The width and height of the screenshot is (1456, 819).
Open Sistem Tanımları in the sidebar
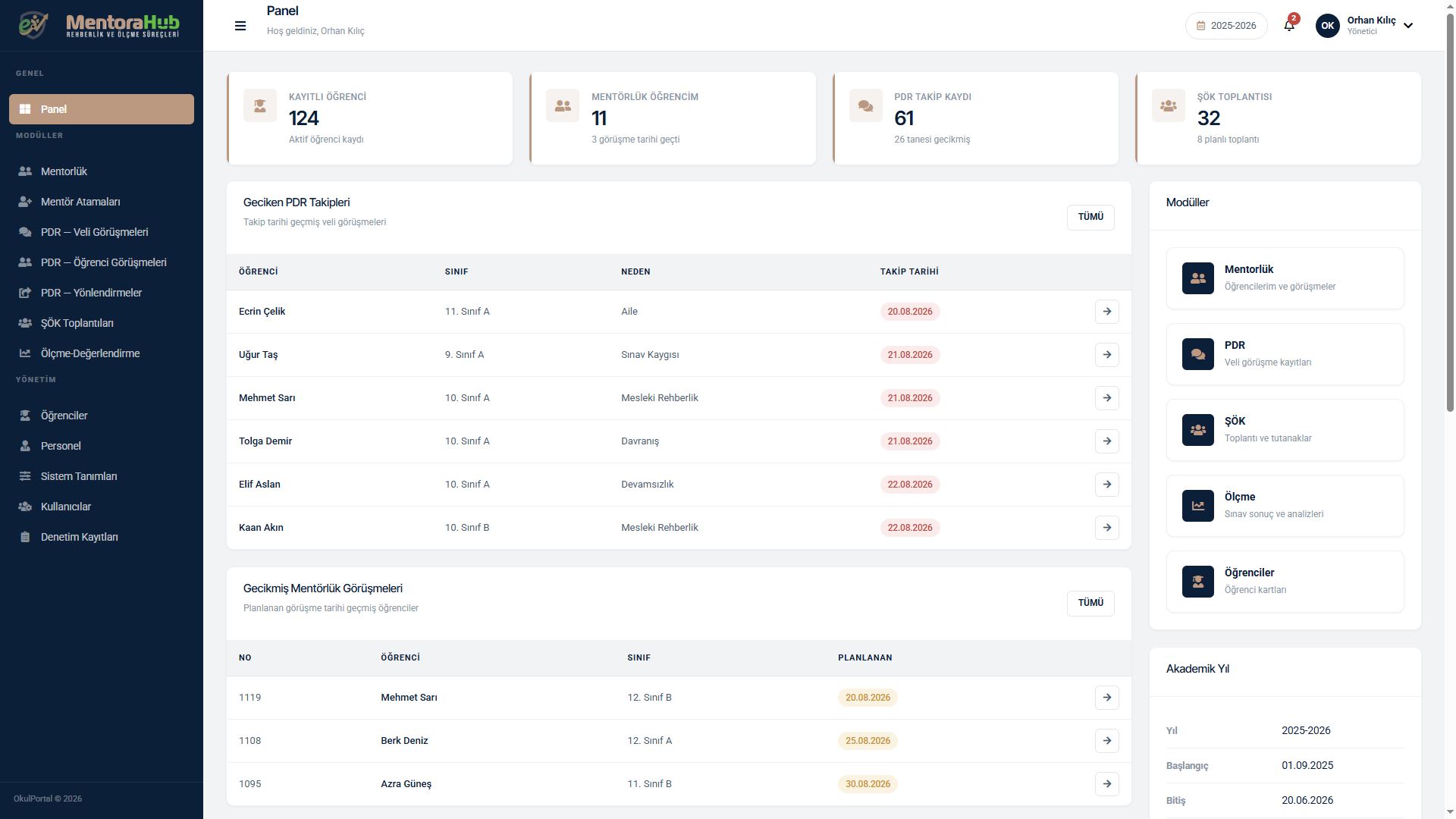(102, 476)
